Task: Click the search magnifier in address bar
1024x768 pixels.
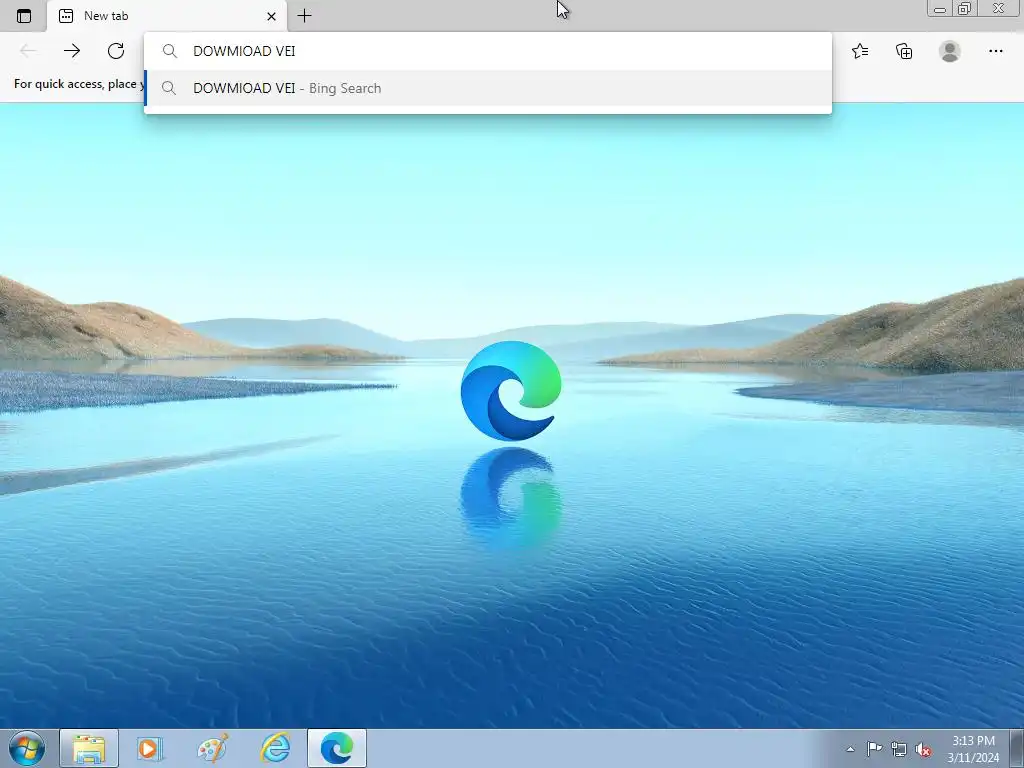Action: [170, 51]
